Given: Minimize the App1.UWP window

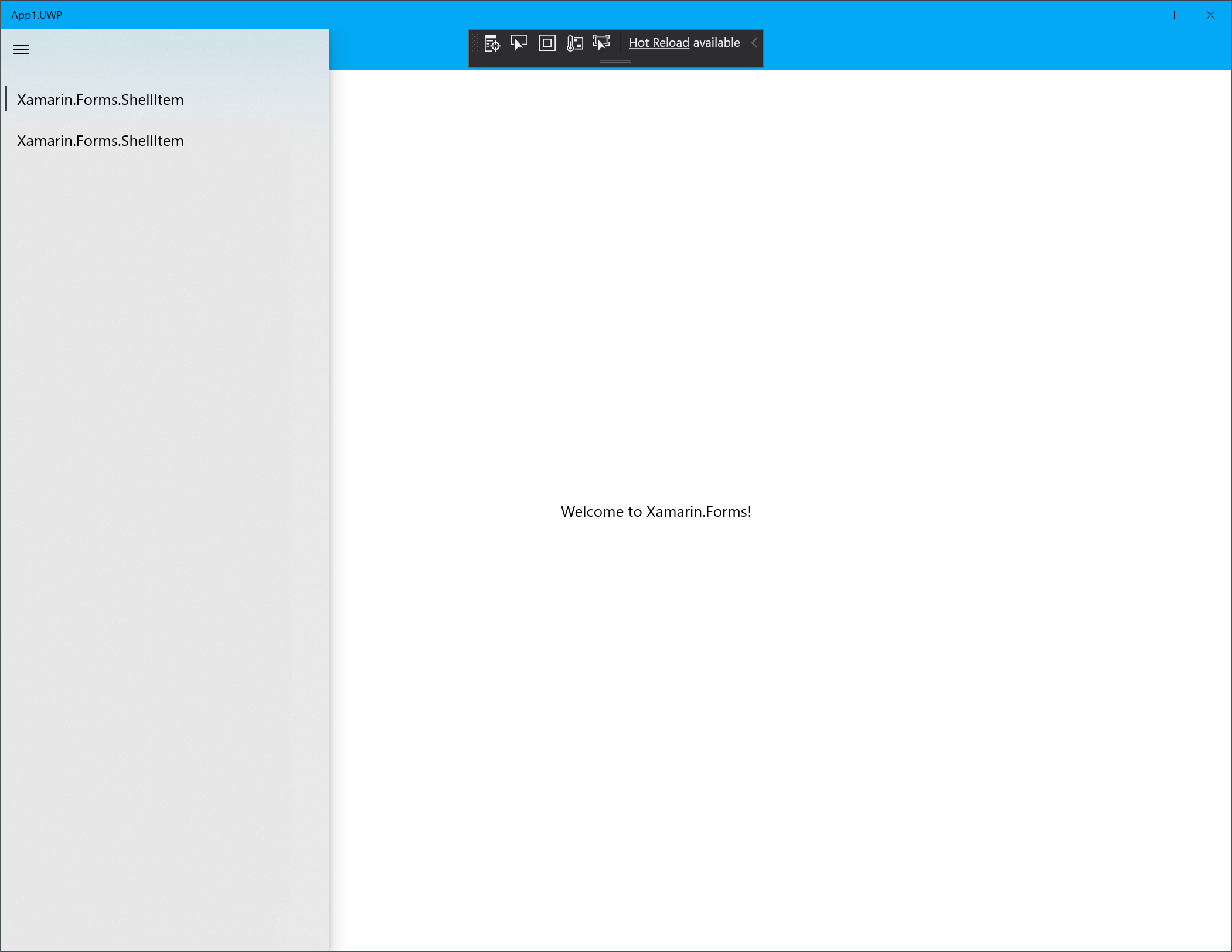Looking at the screenshot, I should click(x=1130, y=15).
